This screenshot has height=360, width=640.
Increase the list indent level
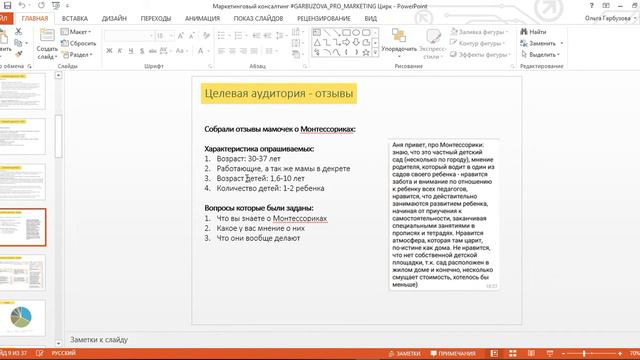point(267,36)
